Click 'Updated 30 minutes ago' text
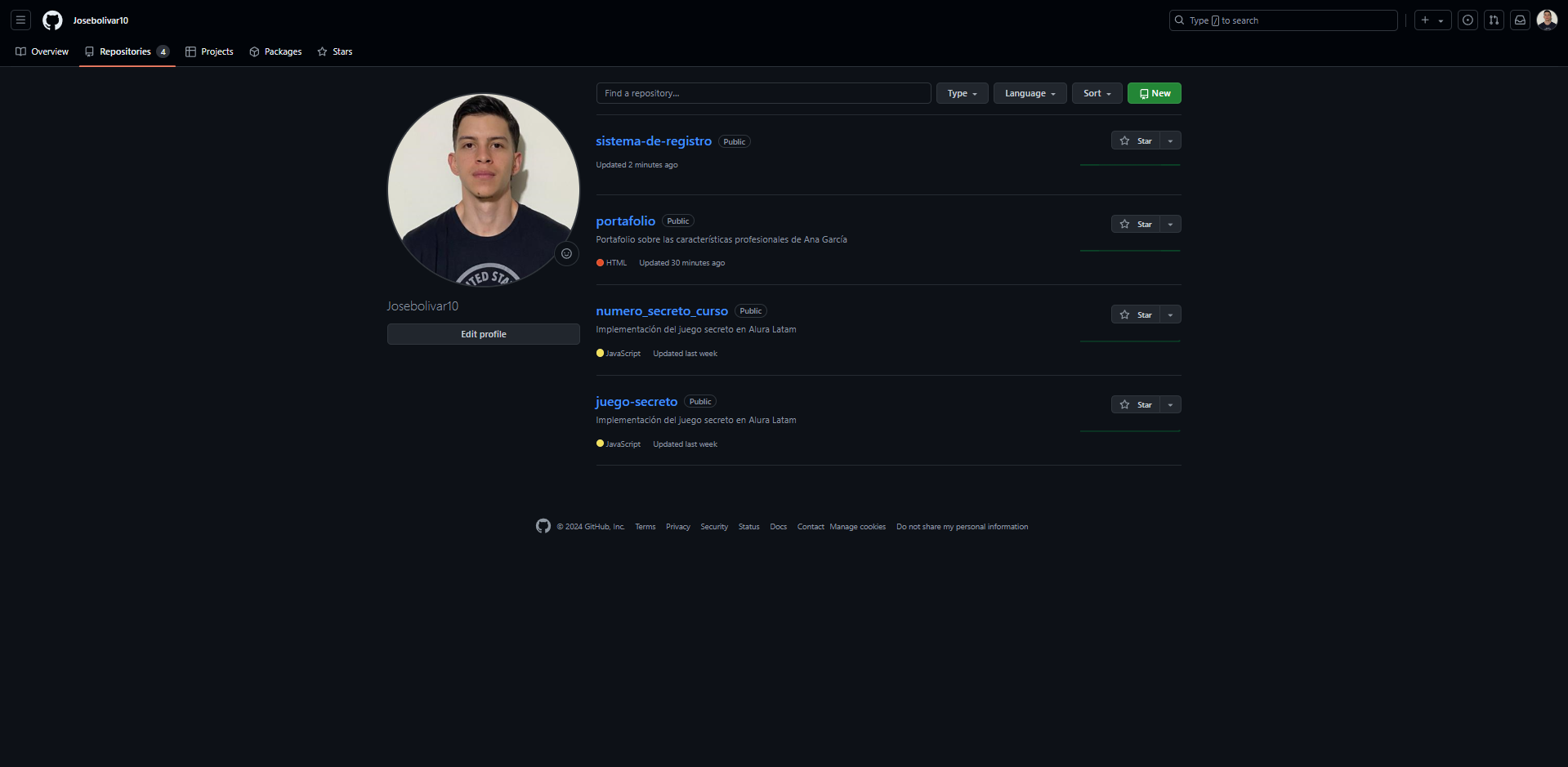 tap(682, 263)
